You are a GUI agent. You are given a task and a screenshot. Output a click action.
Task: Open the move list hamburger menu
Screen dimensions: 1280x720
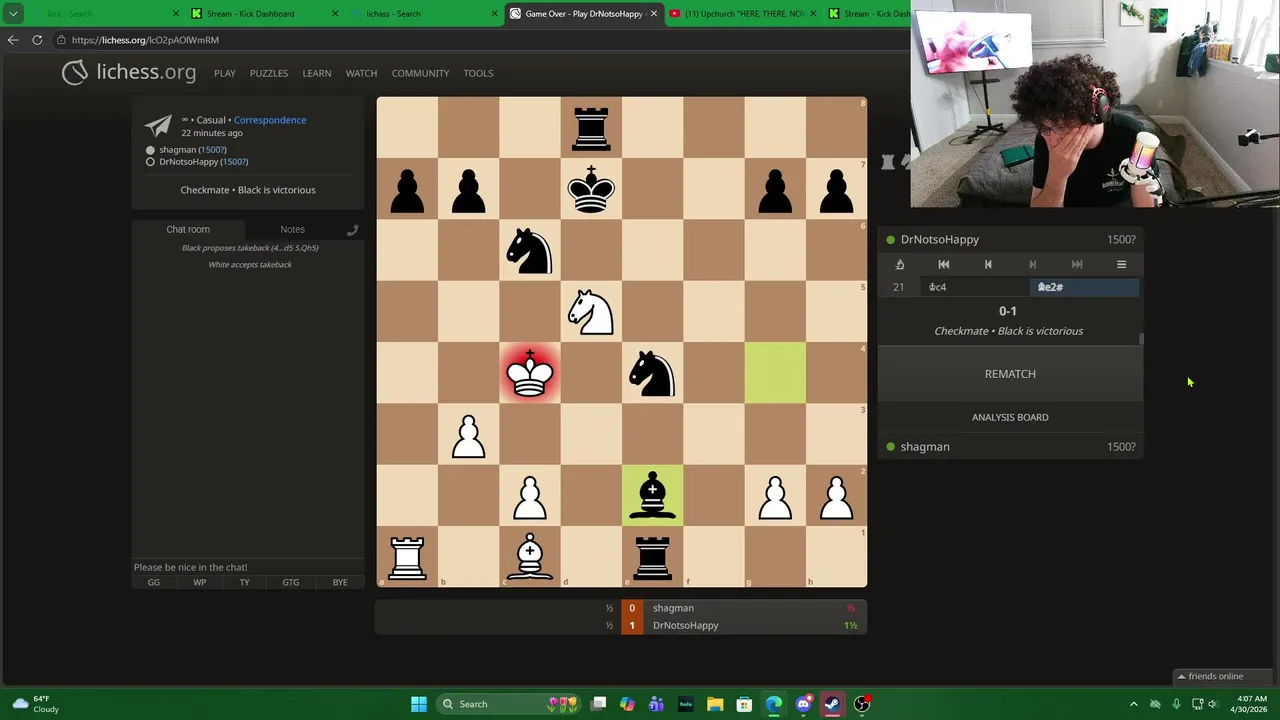pyautogui.click(x=1121, y=264)
